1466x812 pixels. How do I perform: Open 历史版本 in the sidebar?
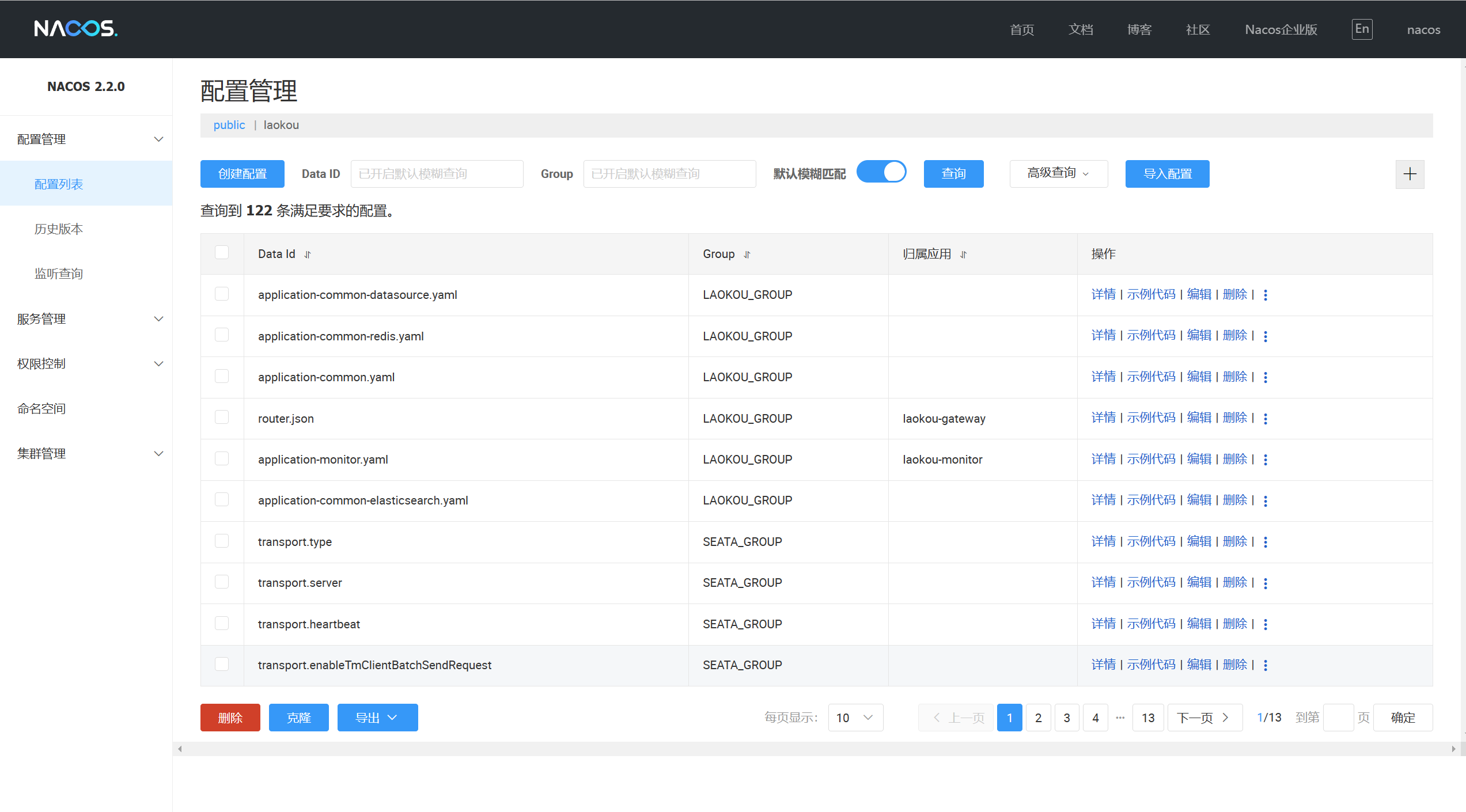(x=59, y=229)
